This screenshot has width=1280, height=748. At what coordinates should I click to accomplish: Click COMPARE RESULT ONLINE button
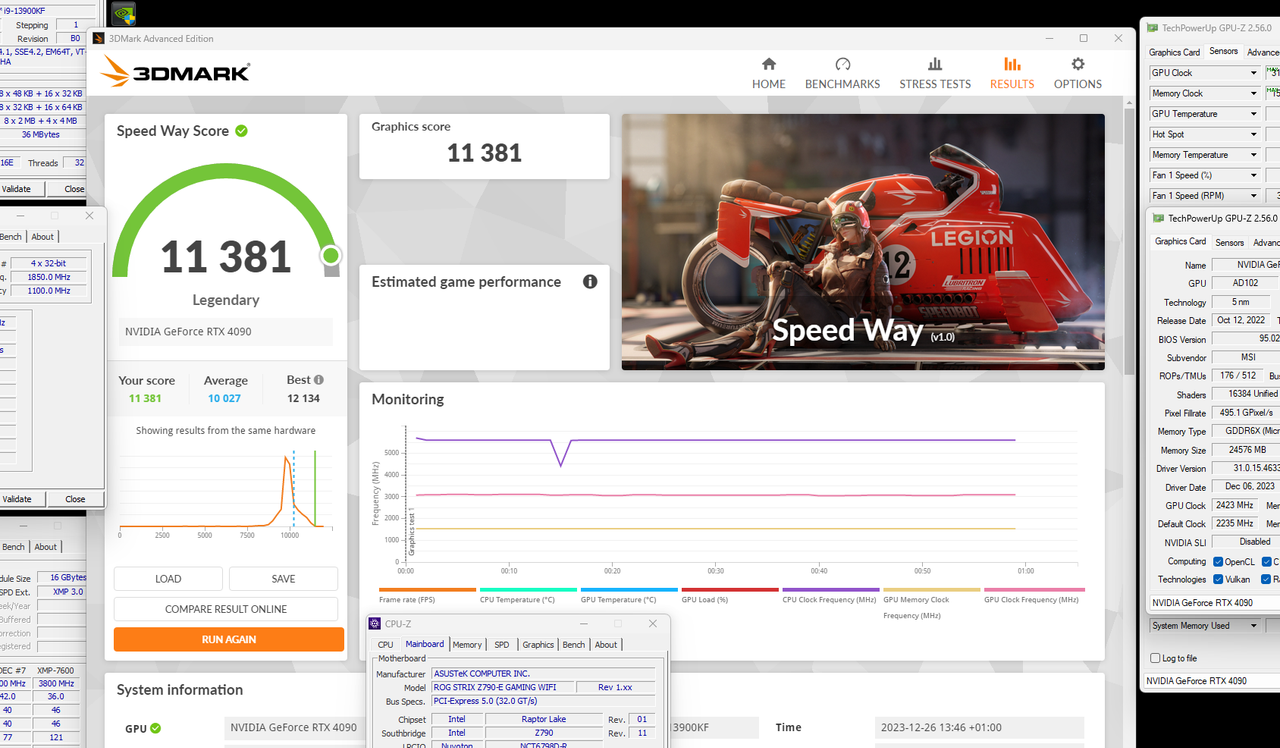pos(226,609)
